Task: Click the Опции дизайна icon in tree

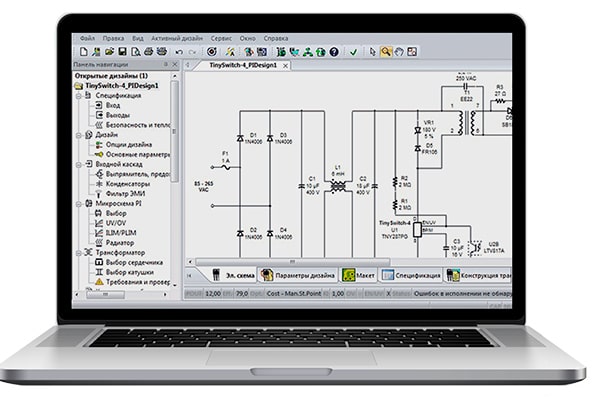Action: [x=99, y=144]
